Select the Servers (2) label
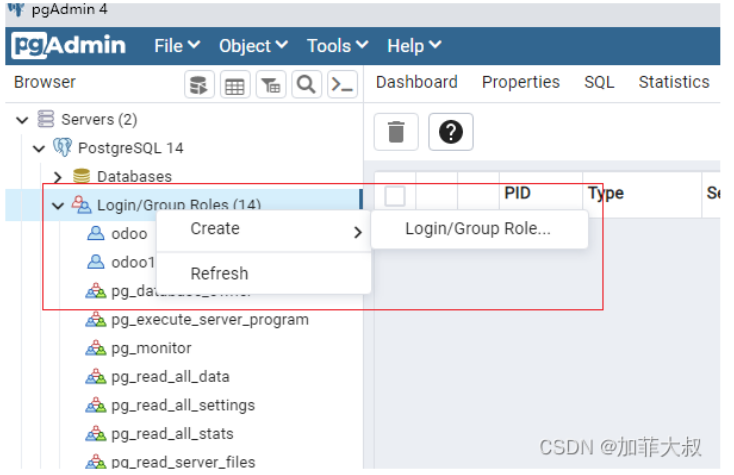Viewport: 734px width, 475px height. click(99, 119)
